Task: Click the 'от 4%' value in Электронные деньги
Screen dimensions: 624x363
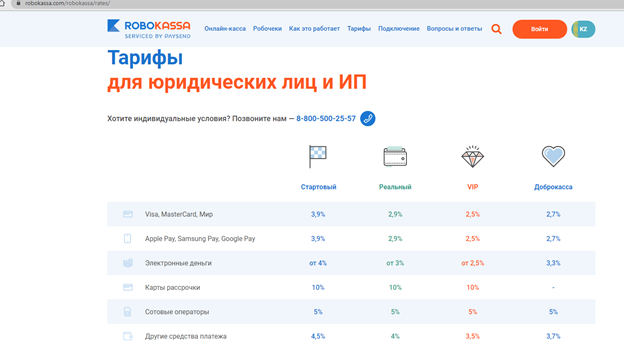Action: click(x=318, y=263)
